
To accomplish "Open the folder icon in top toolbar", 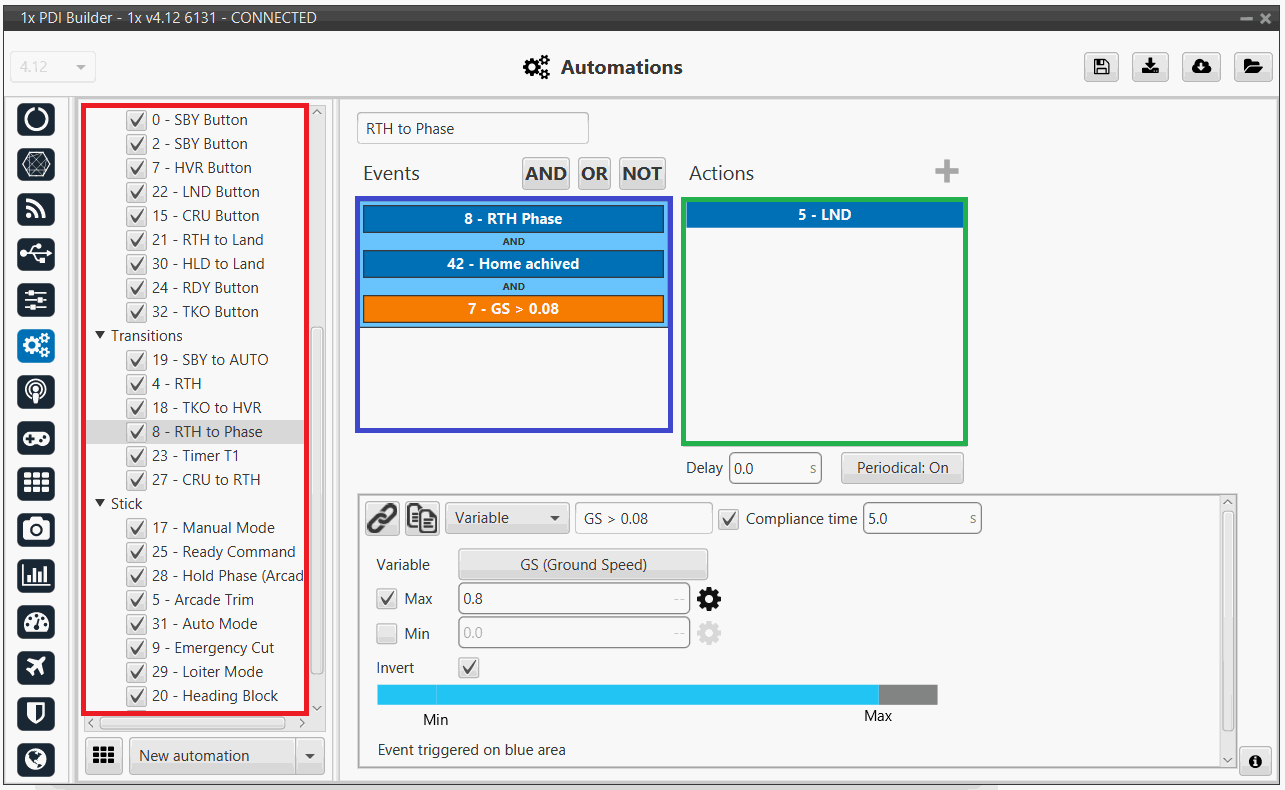I will point(1251,67).
